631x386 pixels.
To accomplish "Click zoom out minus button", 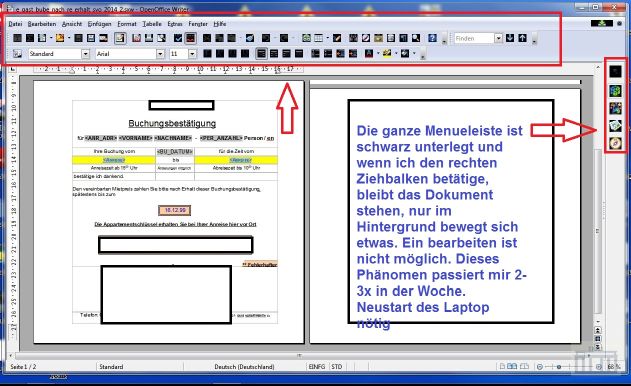I will click(x=540, y=367).
